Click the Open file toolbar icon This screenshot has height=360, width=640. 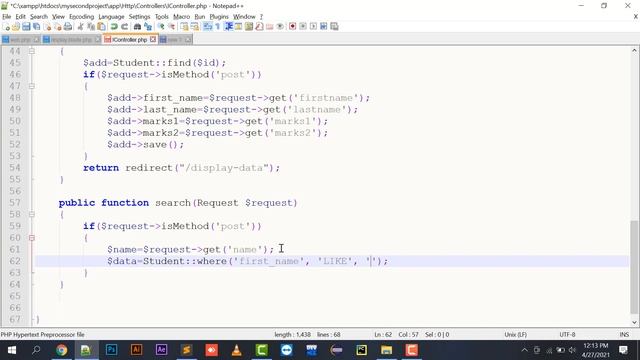(16, 27)
